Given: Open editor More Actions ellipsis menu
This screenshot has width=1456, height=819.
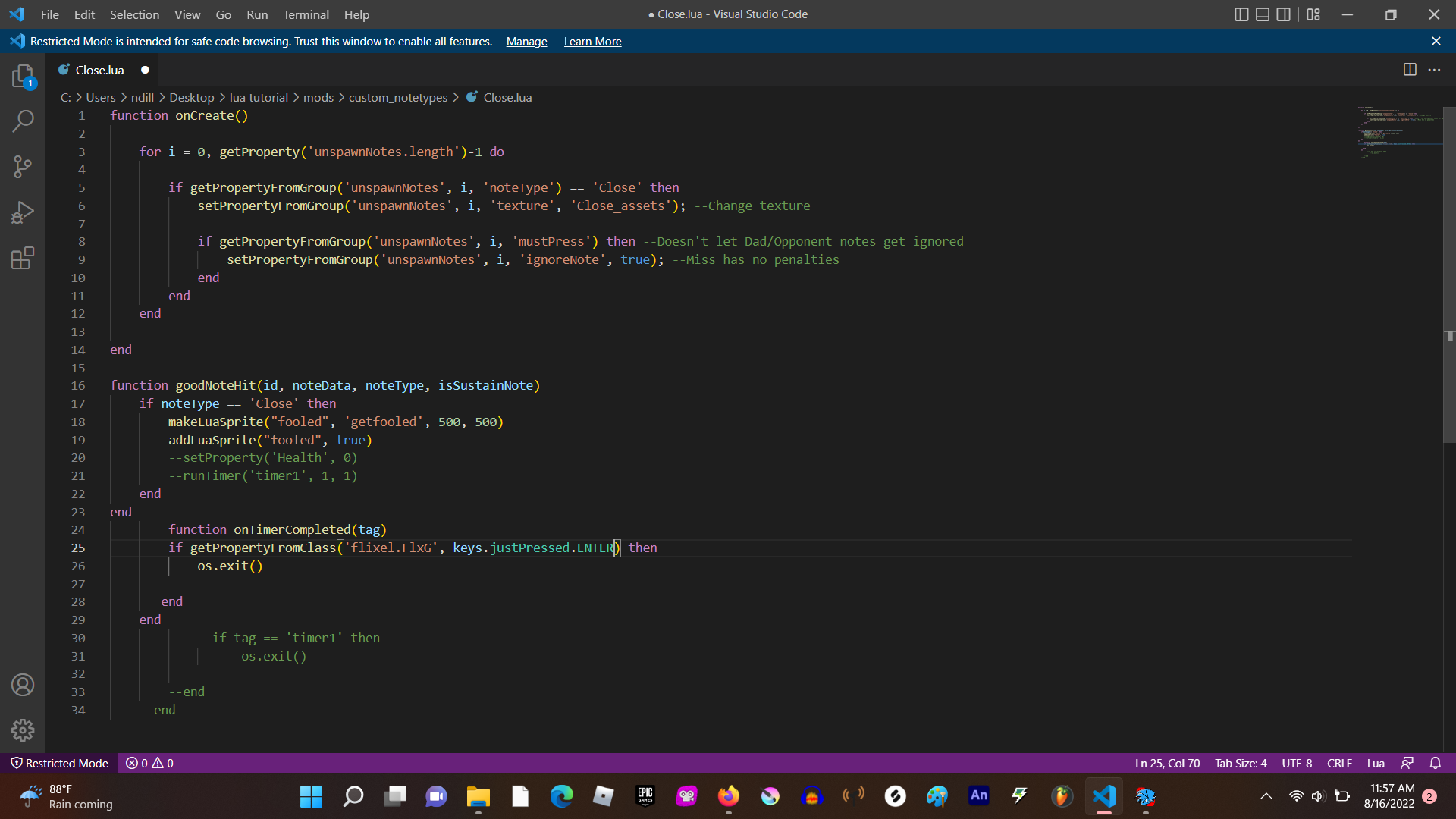Looking at the screenshot, I should coord(1434,70).
